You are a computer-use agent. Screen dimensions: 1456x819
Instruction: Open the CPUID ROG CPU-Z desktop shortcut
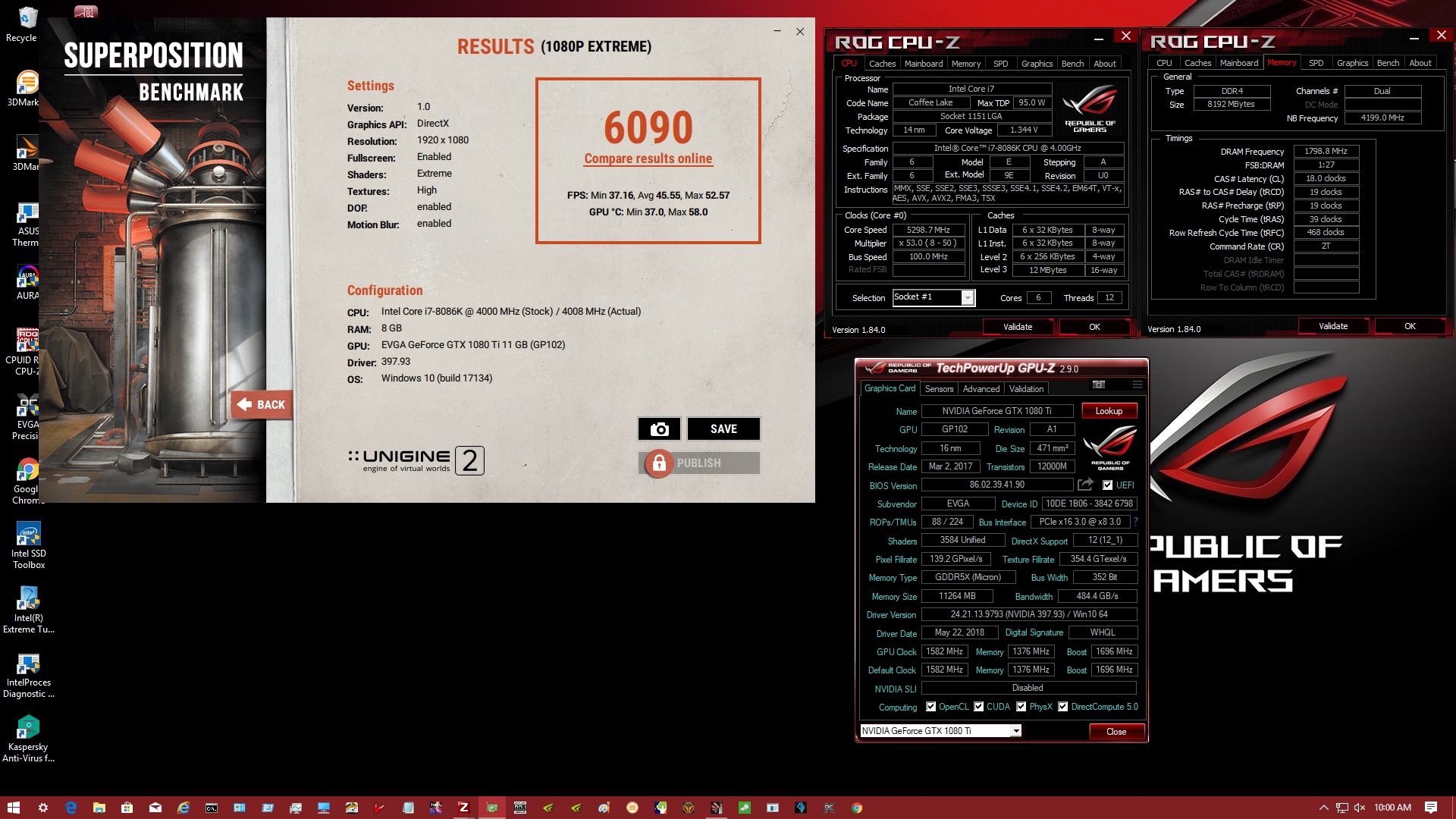(27, 352)
